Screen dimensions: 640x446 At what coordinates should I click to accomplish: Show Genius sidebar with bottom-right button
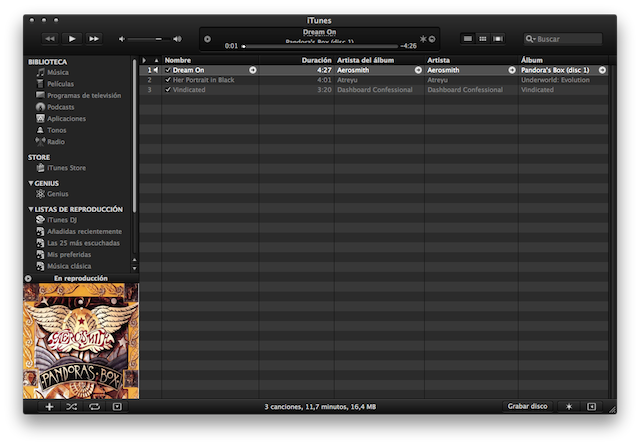click(591, 406)
